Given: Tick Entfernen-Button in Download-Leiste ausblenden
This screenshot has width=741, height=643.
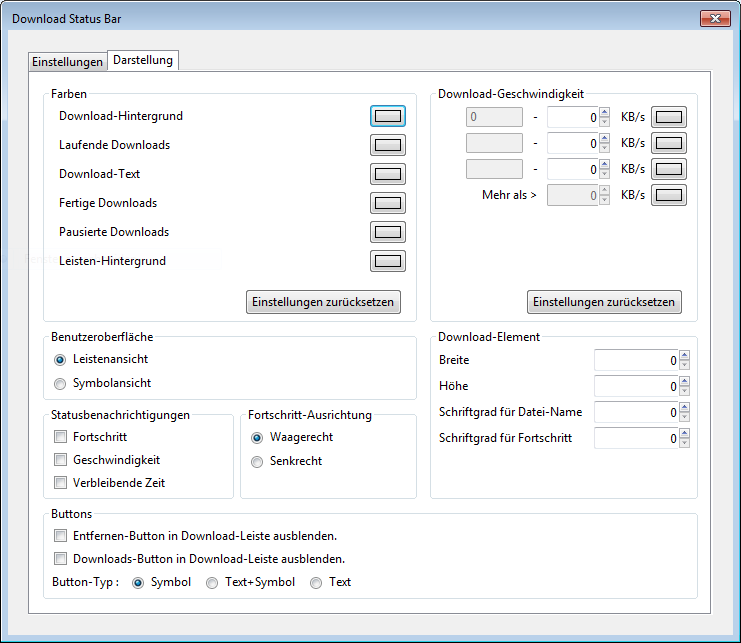Looking at the screenshot, I should click(x=61, y=536).
